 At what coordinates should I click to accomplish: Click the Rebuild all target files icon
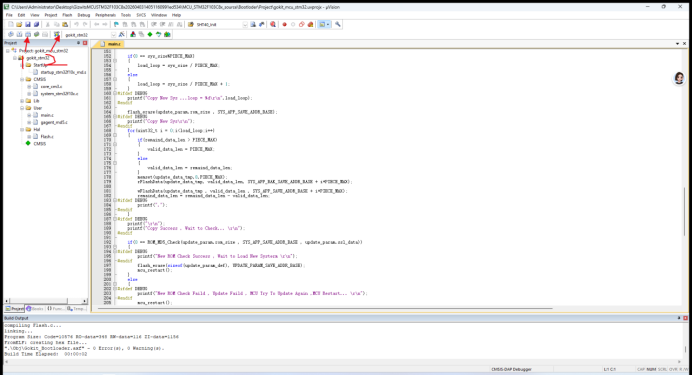tap(28, 34)
